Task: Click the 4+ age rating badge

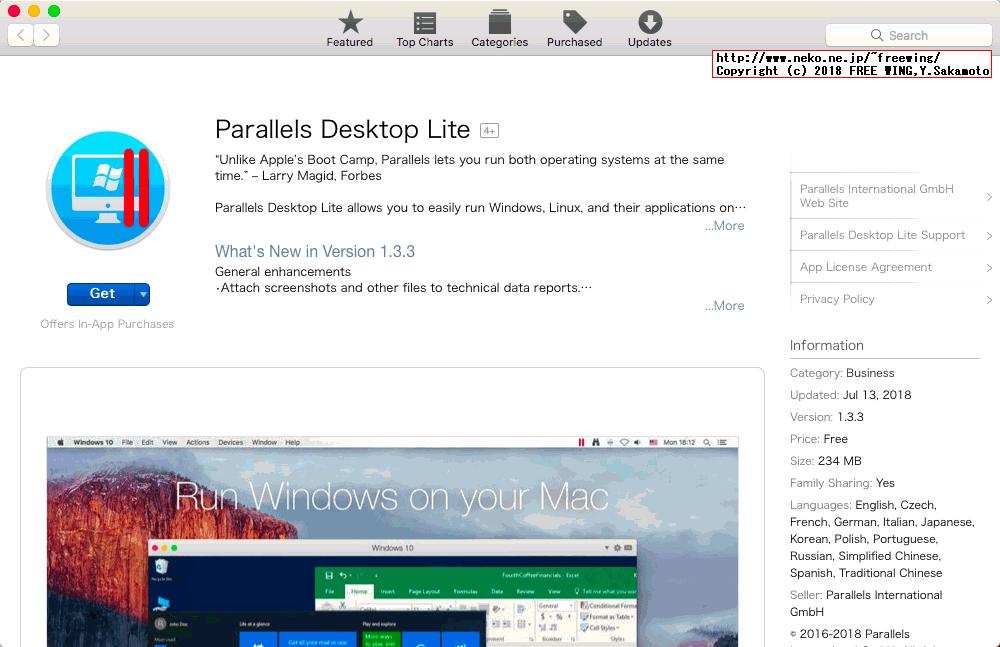Action: pyautogui.click(x=489, y=130)
